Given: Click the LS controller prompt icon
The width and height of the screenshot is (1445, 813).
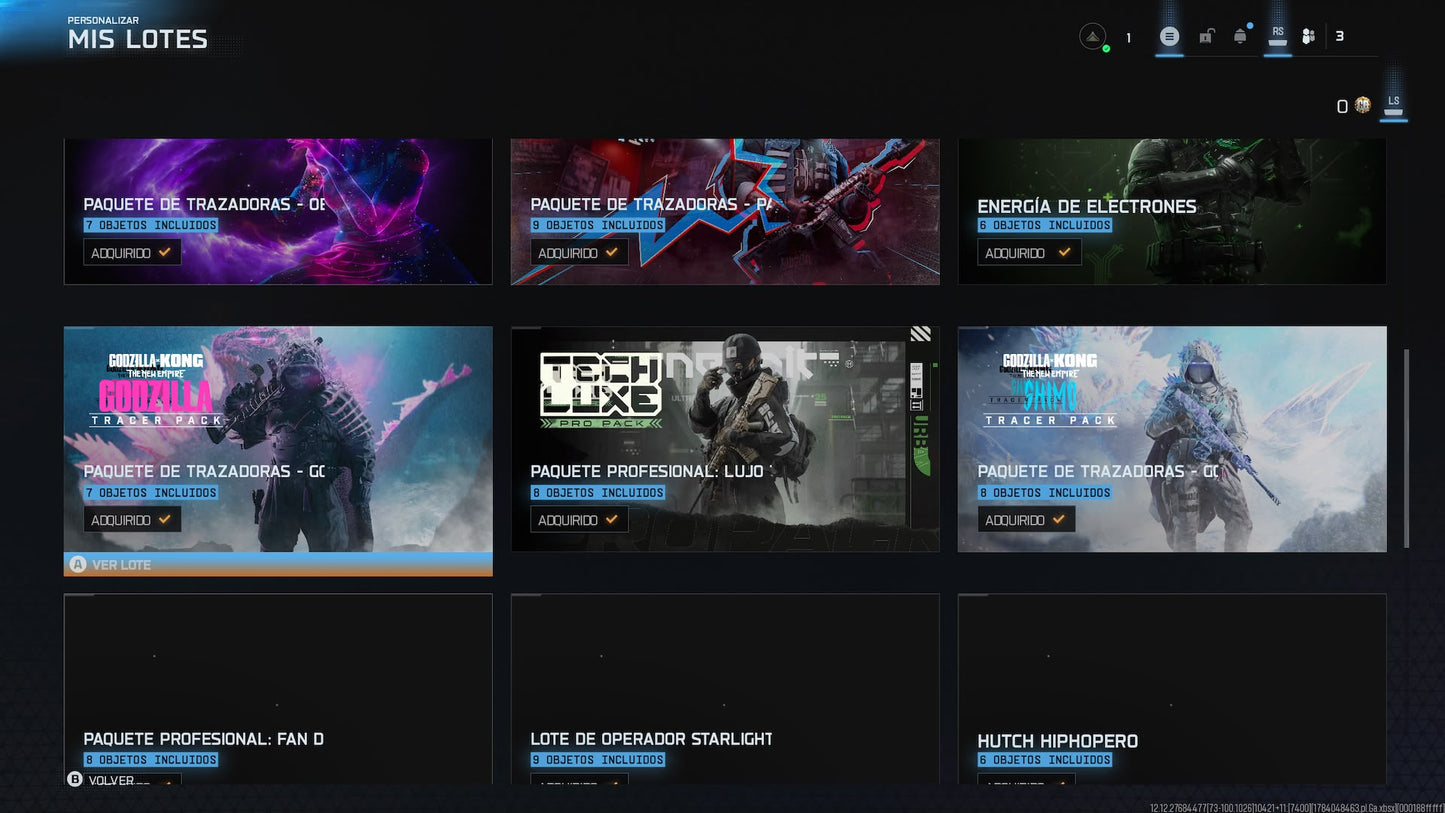Looking at the screenshot, I should [x=1394, y=104].
